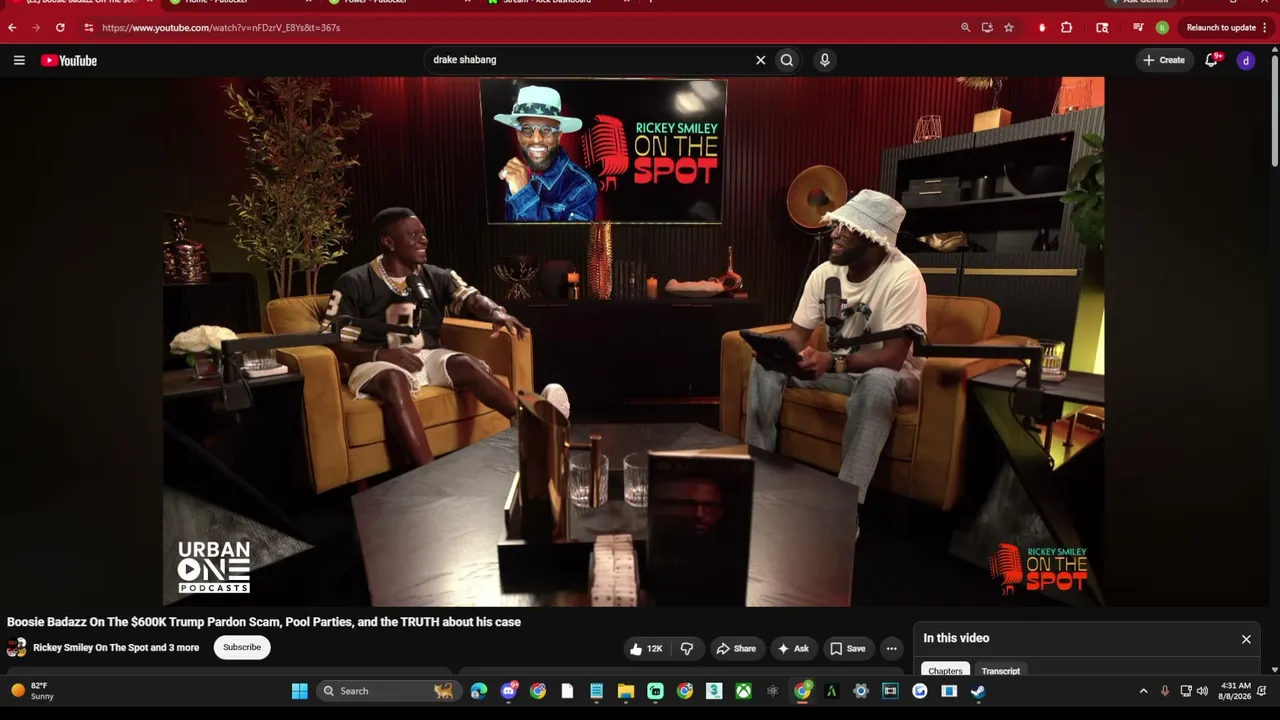Open the Windows Start menu

click(299, 691)
